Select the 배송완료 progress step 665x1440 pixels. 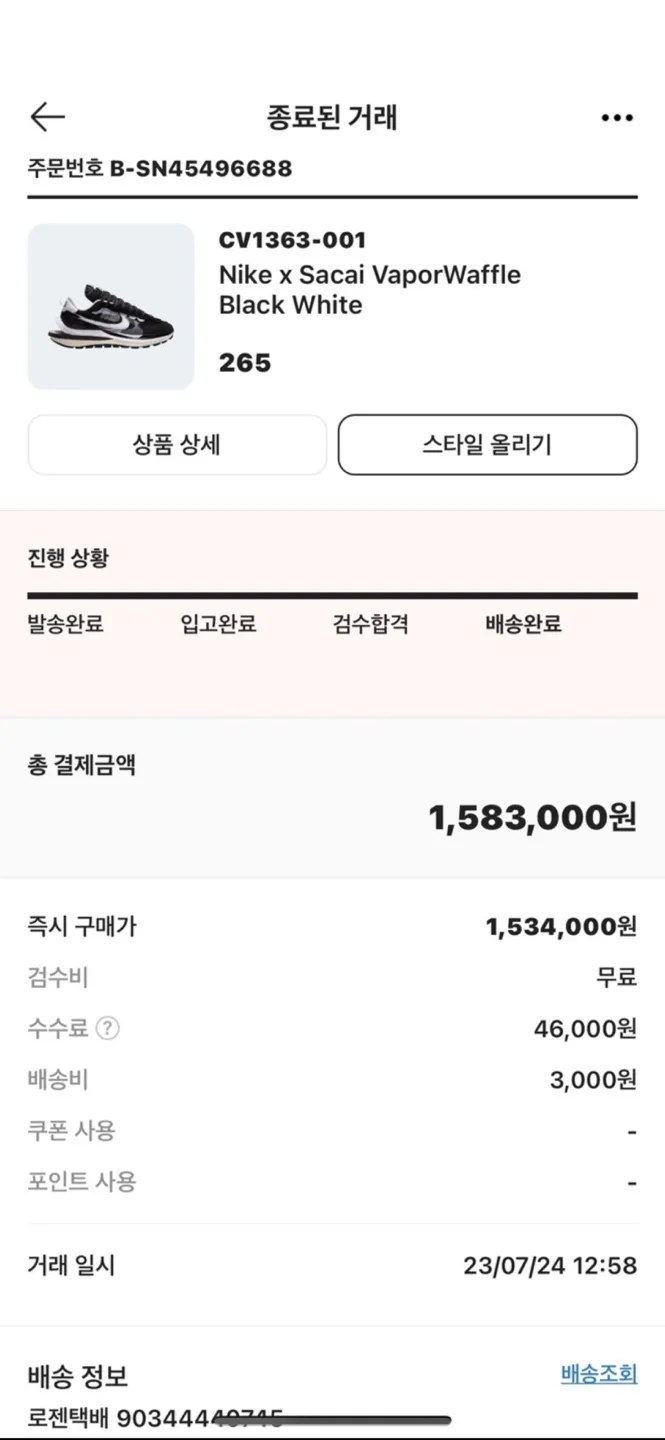click(x=523, y=624)
